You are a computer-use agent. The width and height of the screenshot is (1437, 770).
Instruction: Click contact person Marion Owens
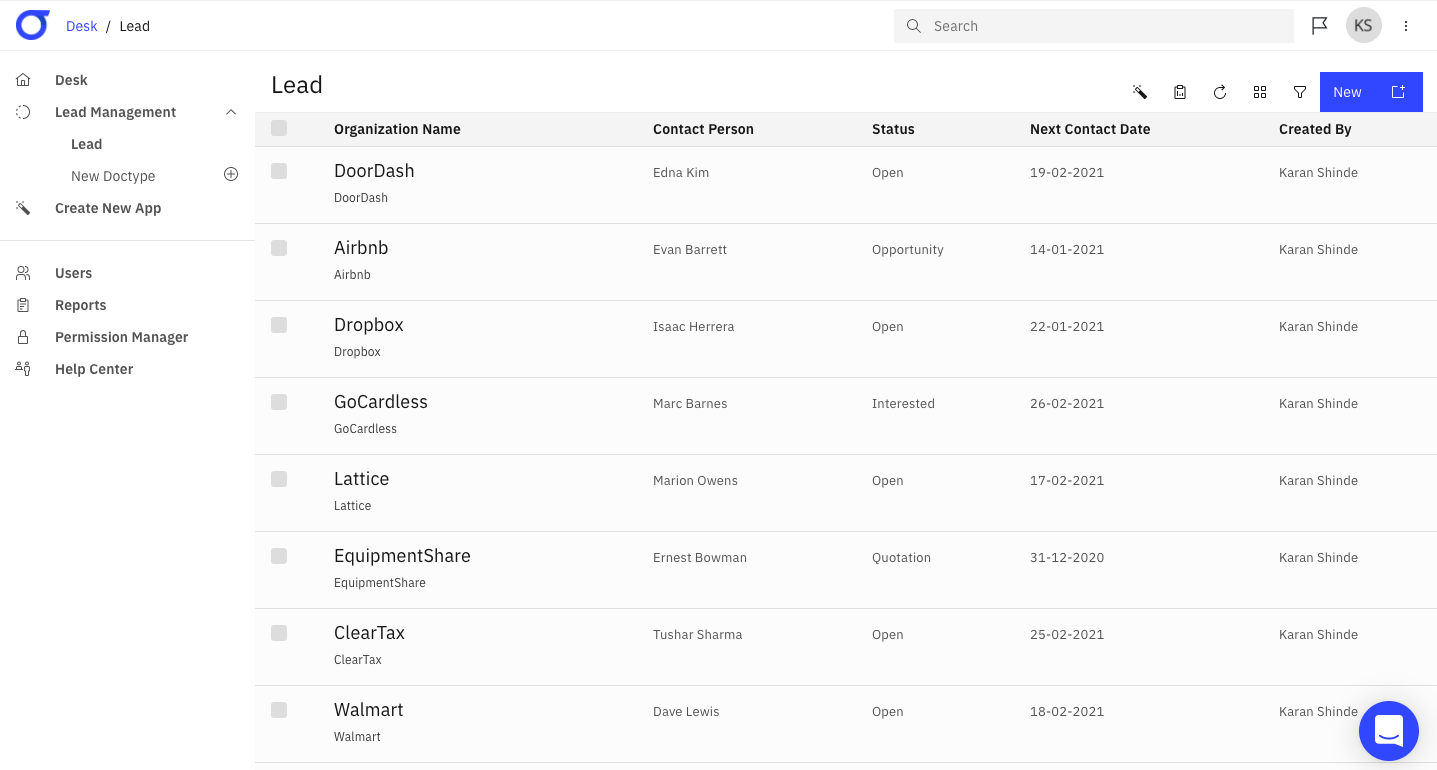[695, 481]
